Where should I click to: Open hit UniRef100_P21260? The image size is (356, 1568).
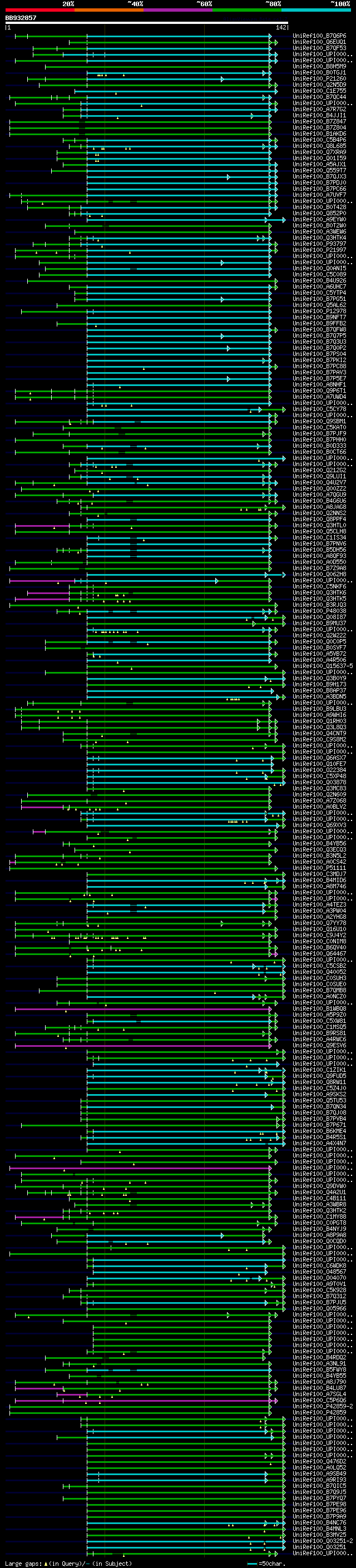(319, 78)
